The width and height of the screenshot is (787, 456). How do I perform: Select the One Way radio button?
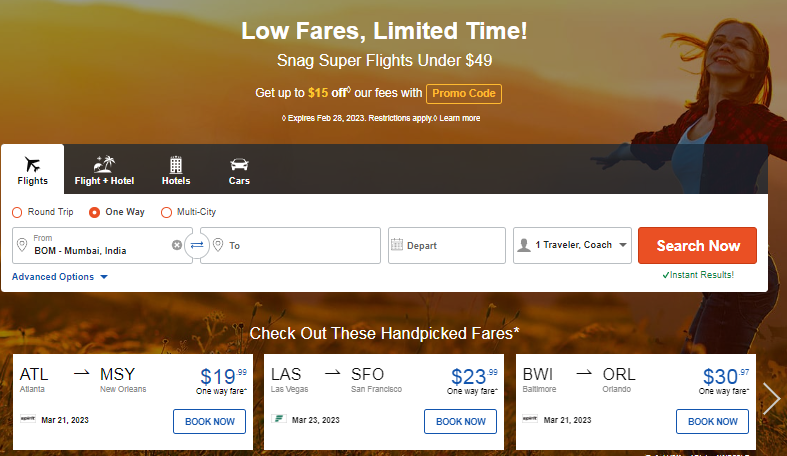[95, 212]
